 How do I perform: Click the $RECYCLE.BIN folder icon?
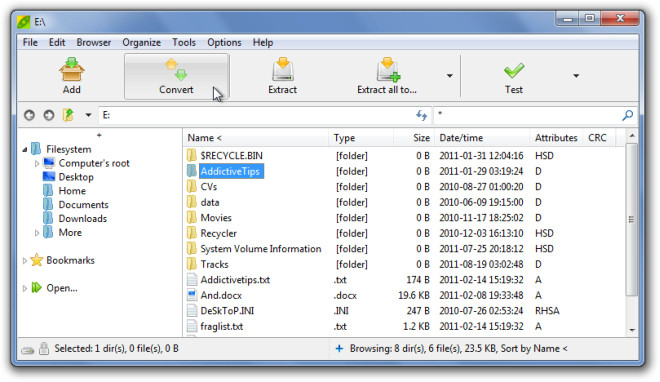point(192,155)
